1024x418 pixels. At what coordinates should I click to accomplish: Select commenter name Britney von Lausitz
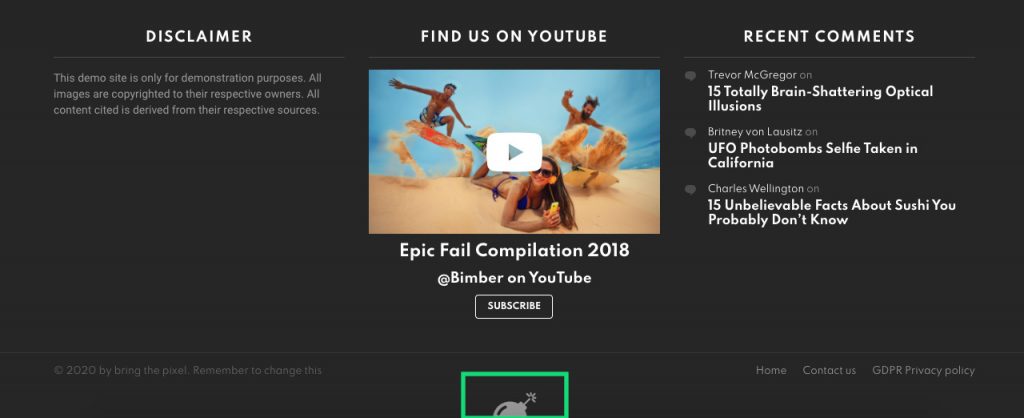coord(755,131)
